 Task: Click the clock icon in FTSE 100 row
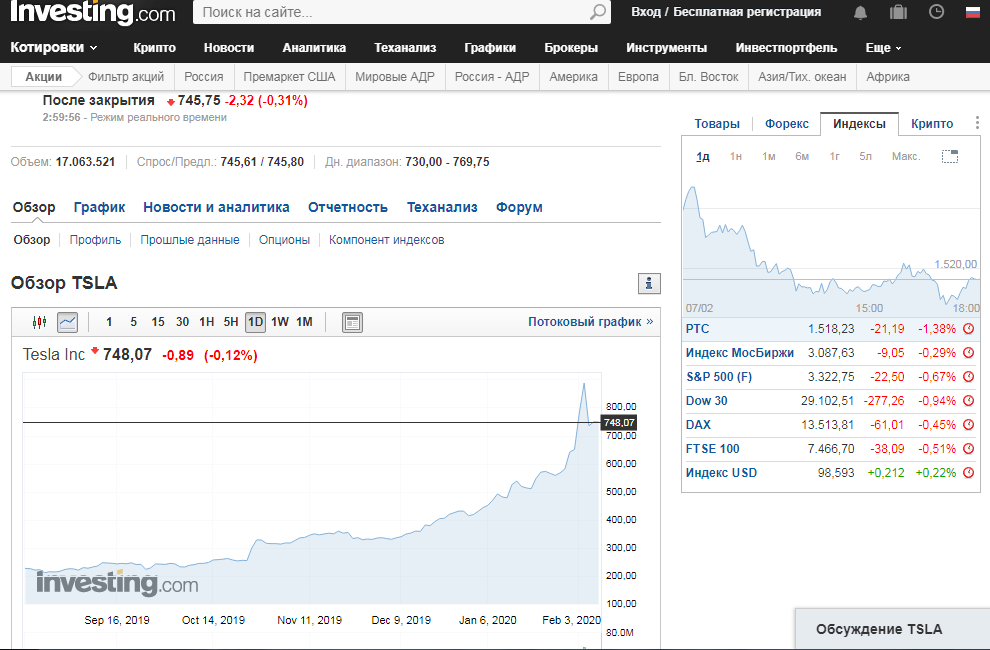(x=969, y=449)
